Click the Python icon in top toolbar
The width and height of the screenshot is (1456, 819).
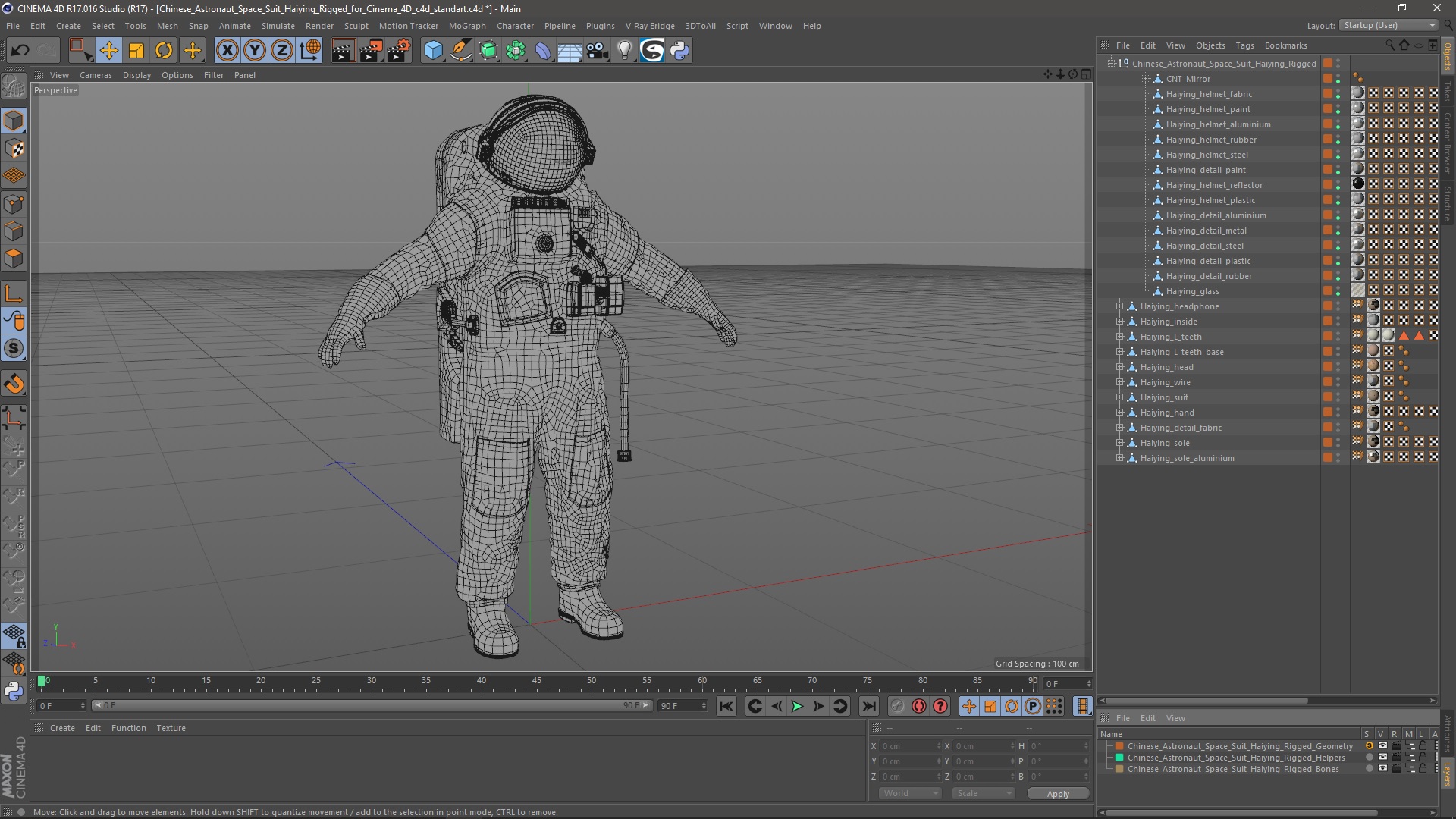point(679,51)
